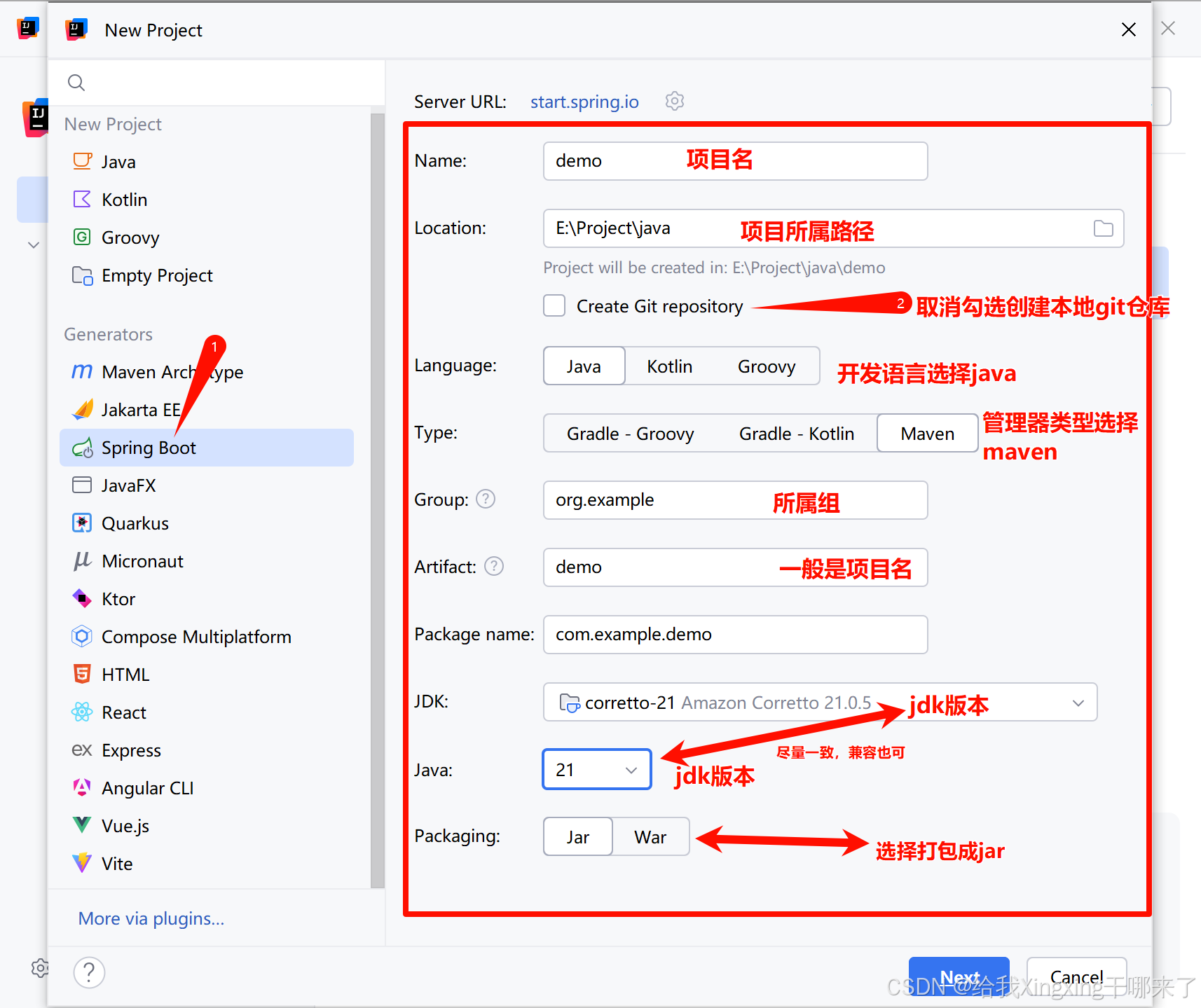Screen dimensions: 1201x1008
Task: Select War packaging option
Action: pos(650,836)
